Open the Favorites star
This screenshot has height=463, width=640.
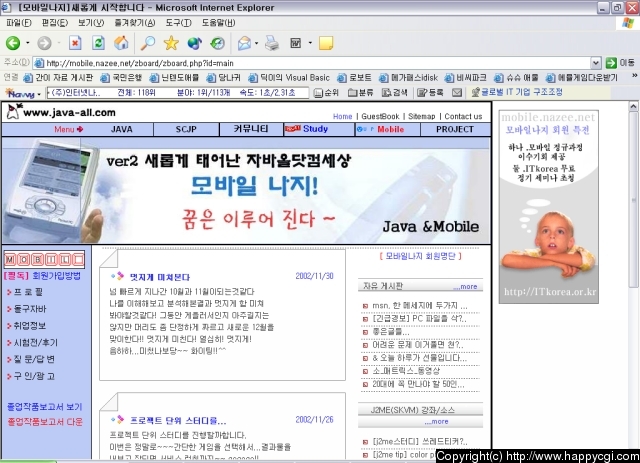tap(171, 43)
